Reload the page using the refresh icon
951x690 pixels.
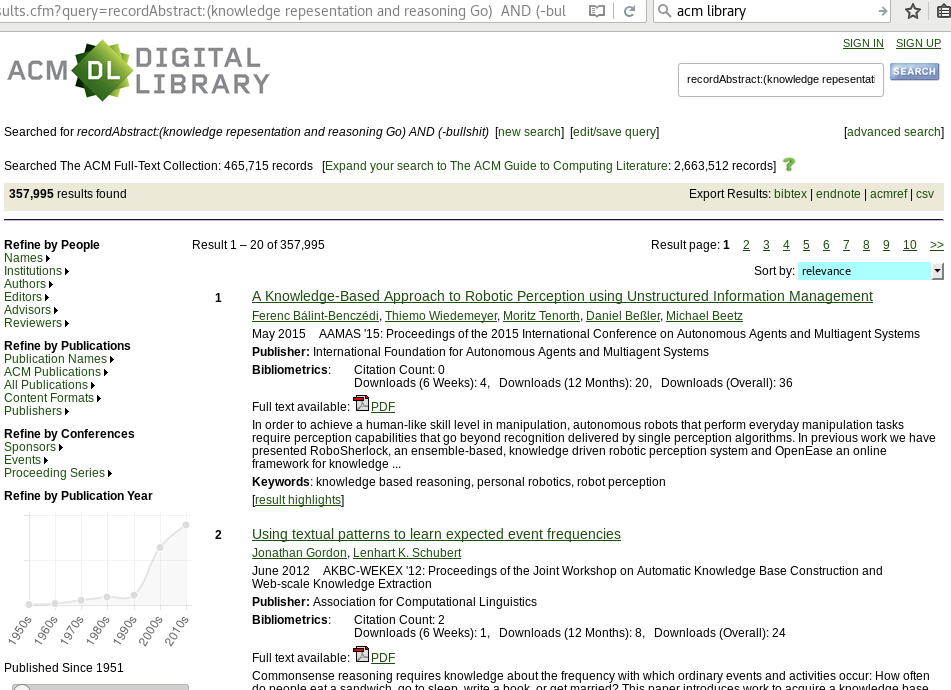point(629,11)
